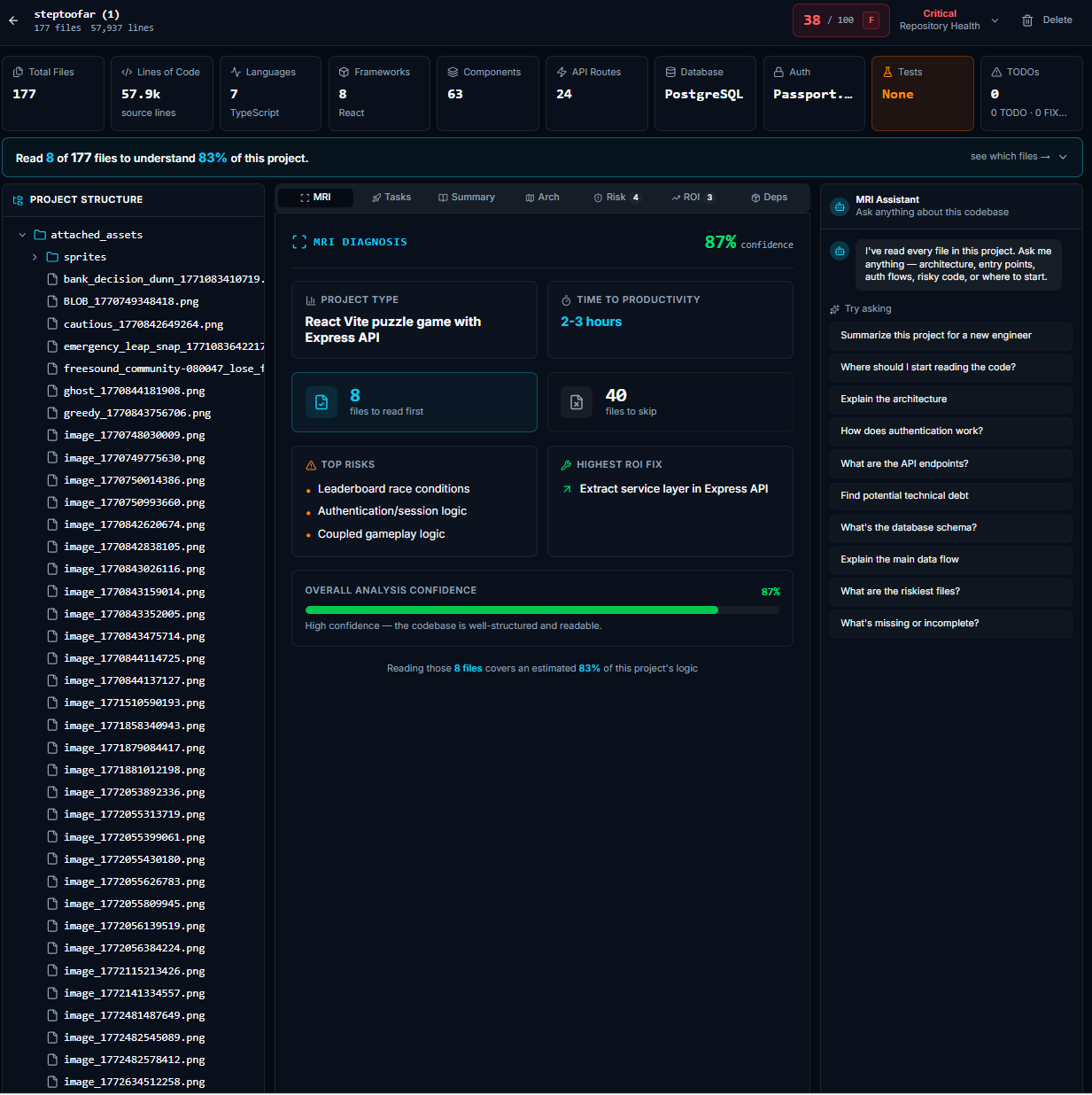Select BLOB_1770749348418.png in the tree
The width and height of the screenshot is (1092, 1095).
coord(131,302)
